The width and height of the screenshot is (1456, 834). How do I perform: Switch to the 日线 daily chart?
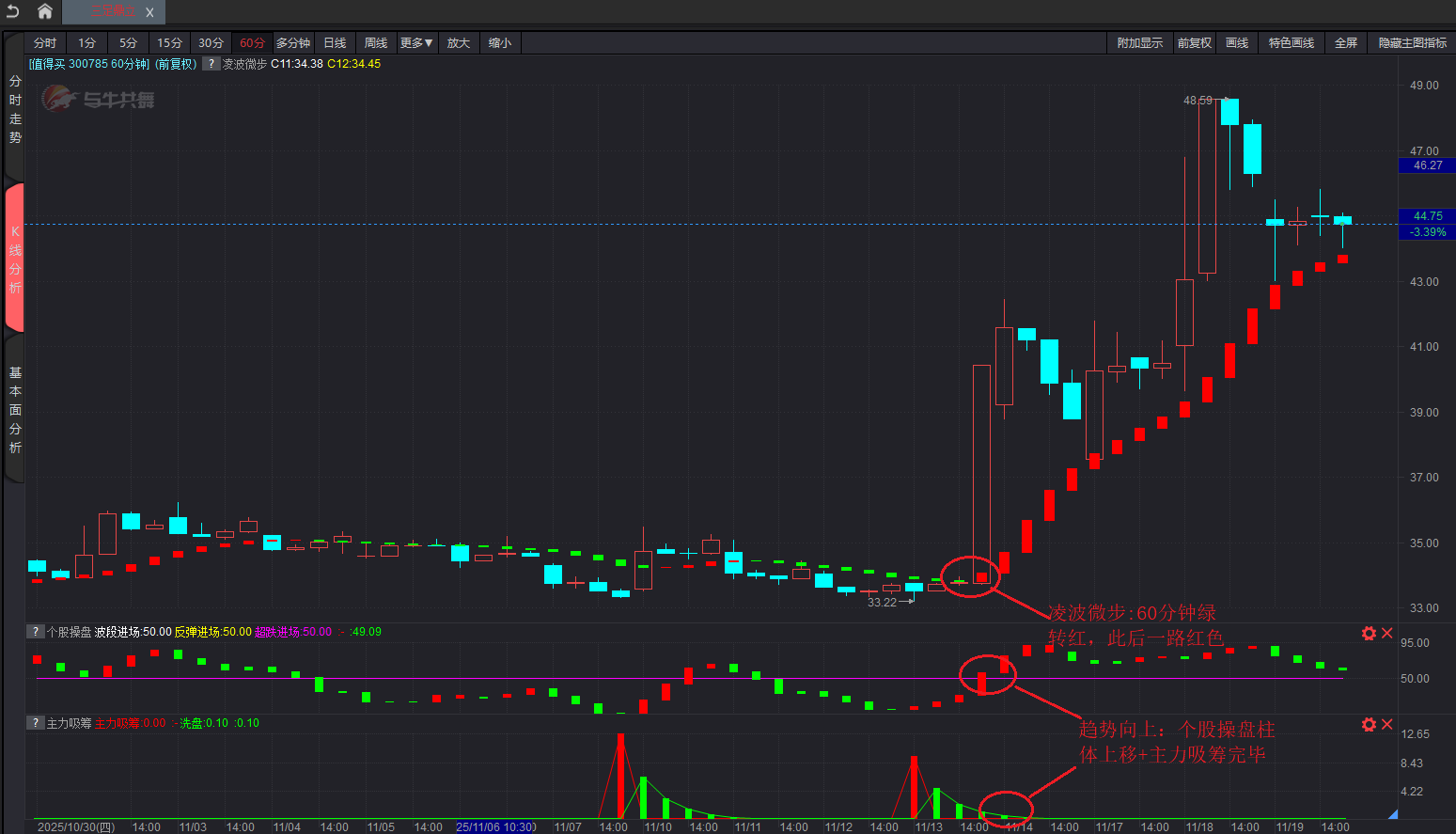(335, 43)
